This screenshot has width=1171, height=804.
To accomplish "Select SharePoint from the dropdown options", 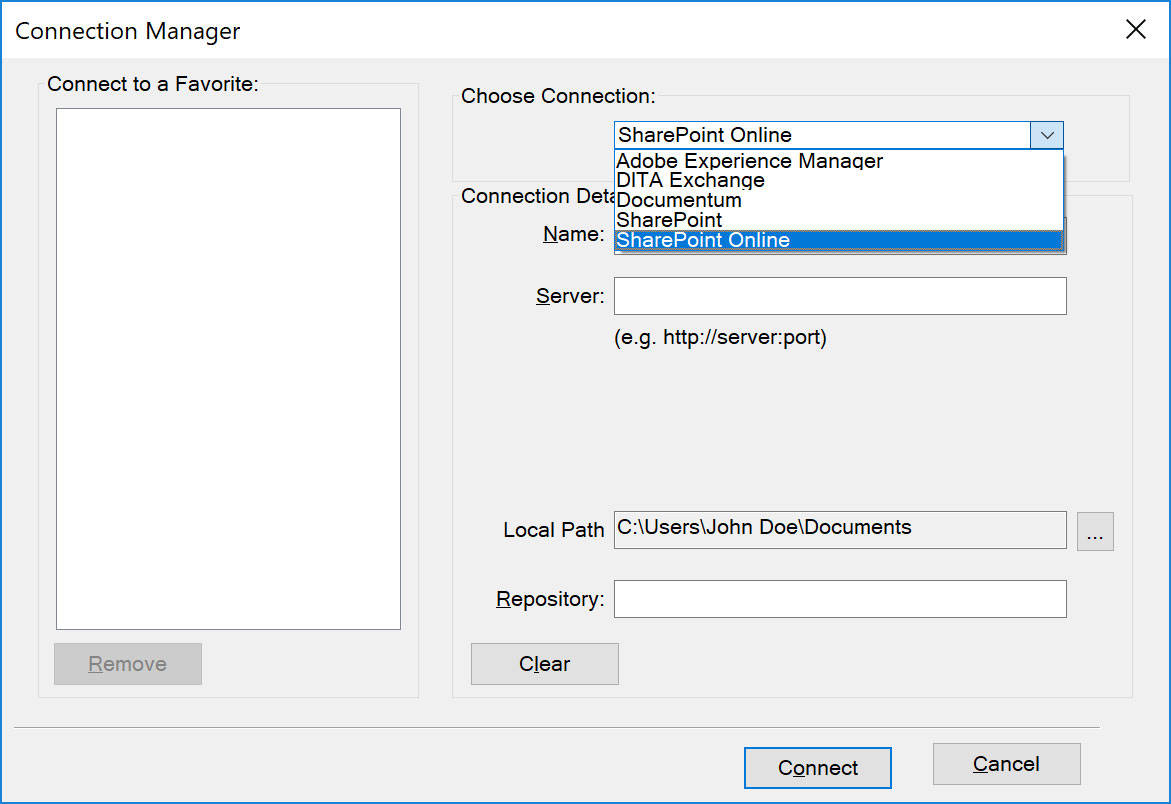I will click(x=668, y=220).
